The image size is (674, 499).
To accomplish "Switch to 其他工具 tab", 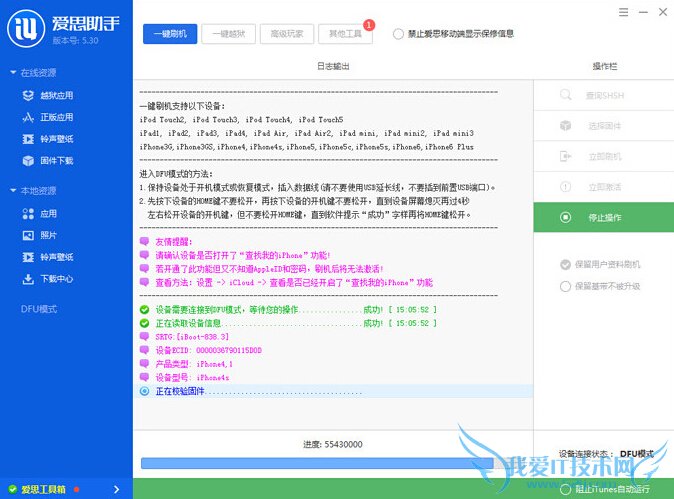I will click(x=345, y=34).
